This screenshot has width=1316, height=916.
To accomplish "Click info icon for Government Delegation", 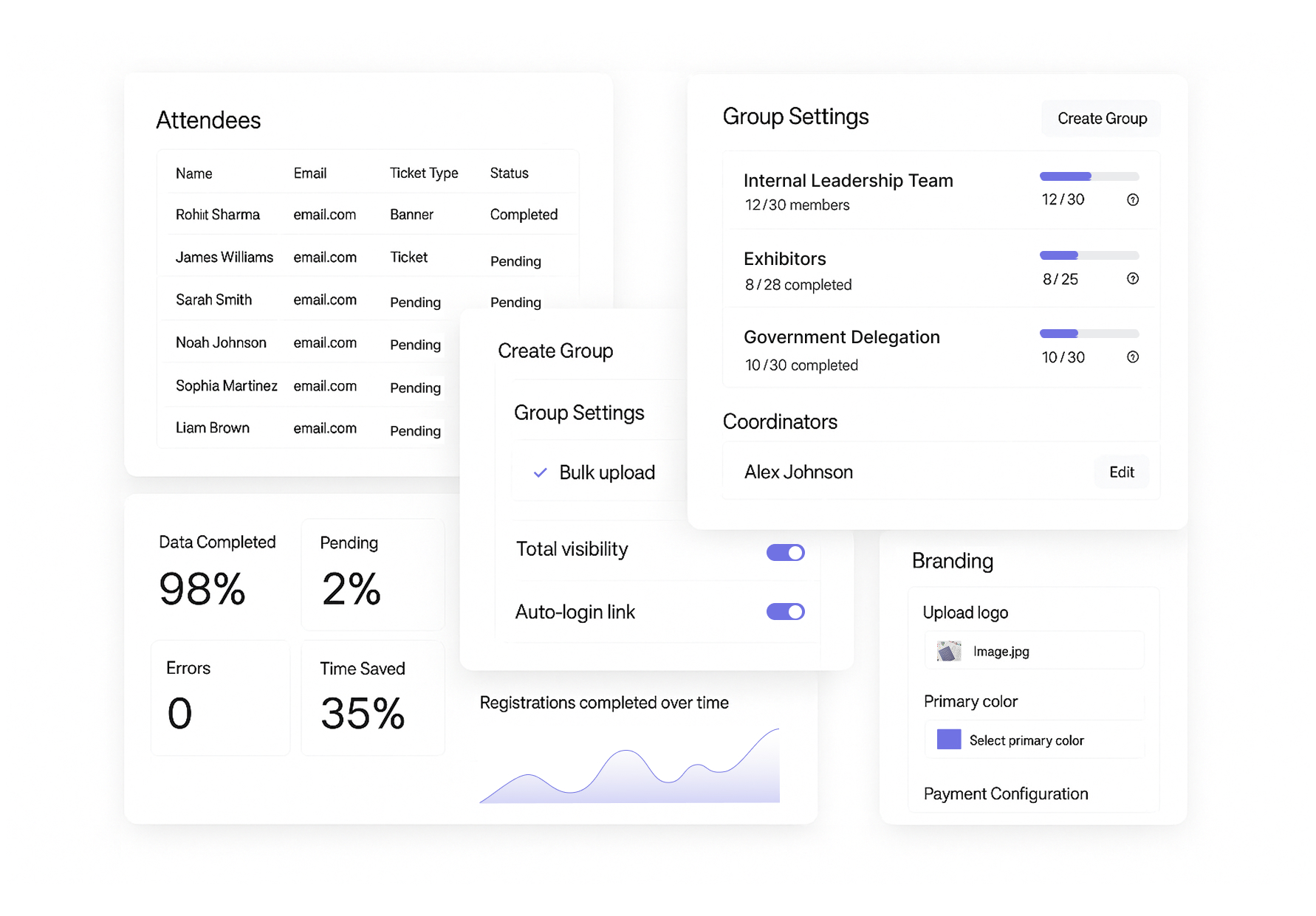I will [1132, 357].
